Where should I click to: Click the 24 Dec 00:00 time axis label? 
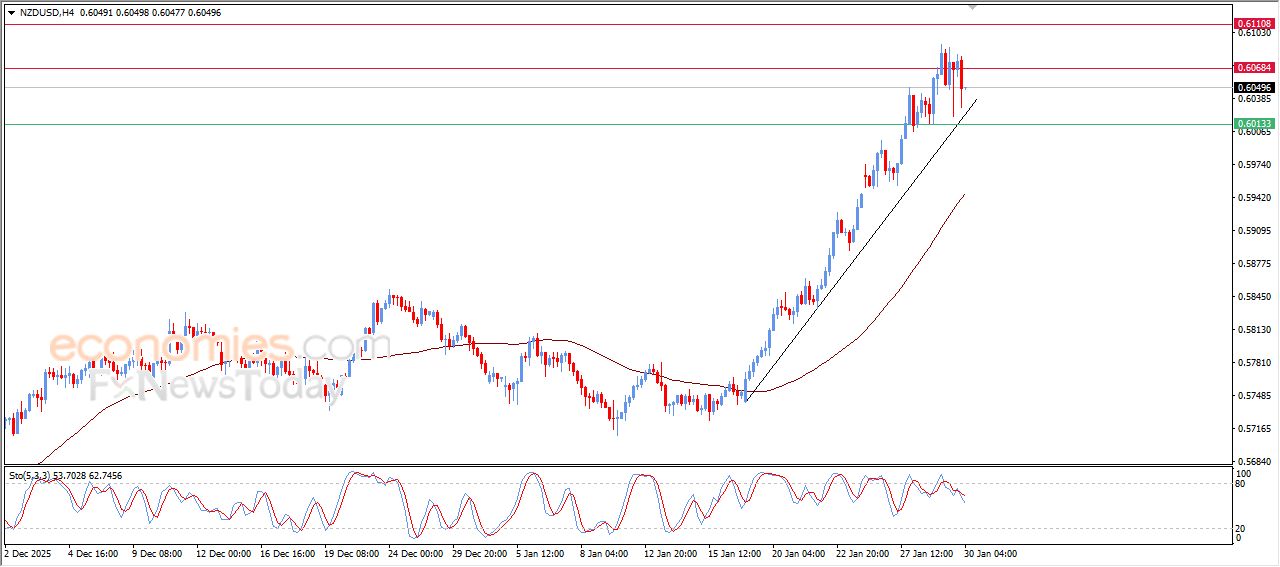pyautogui.click(x=415, y=553)
